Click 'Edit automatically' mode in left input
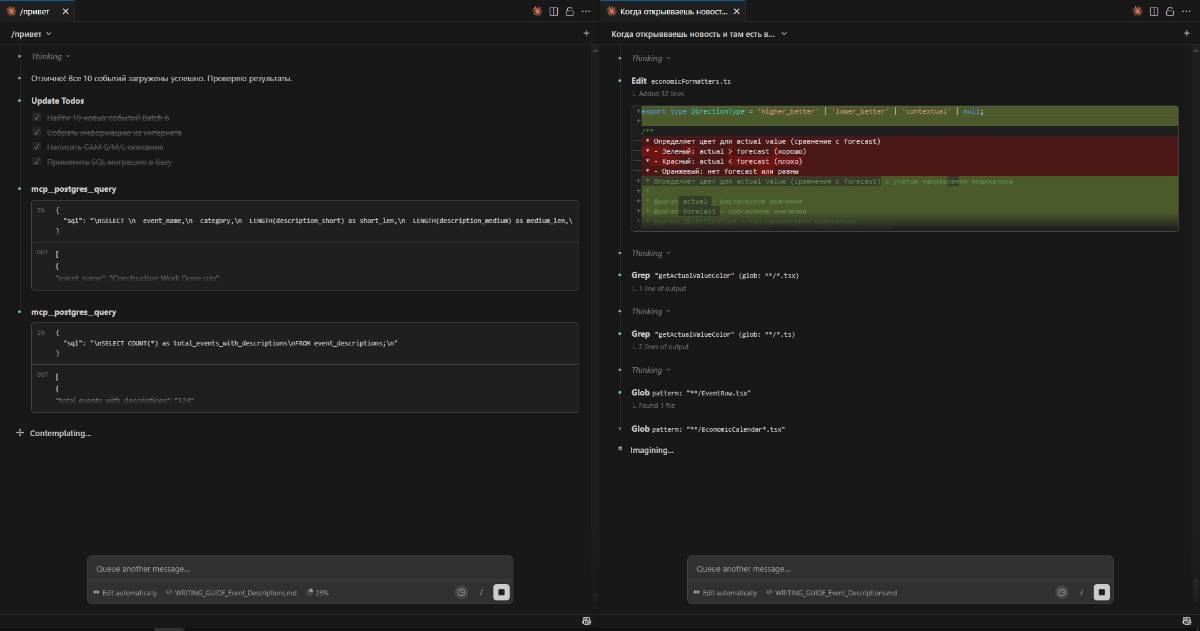1200x631 pixels. coord(124,593)
